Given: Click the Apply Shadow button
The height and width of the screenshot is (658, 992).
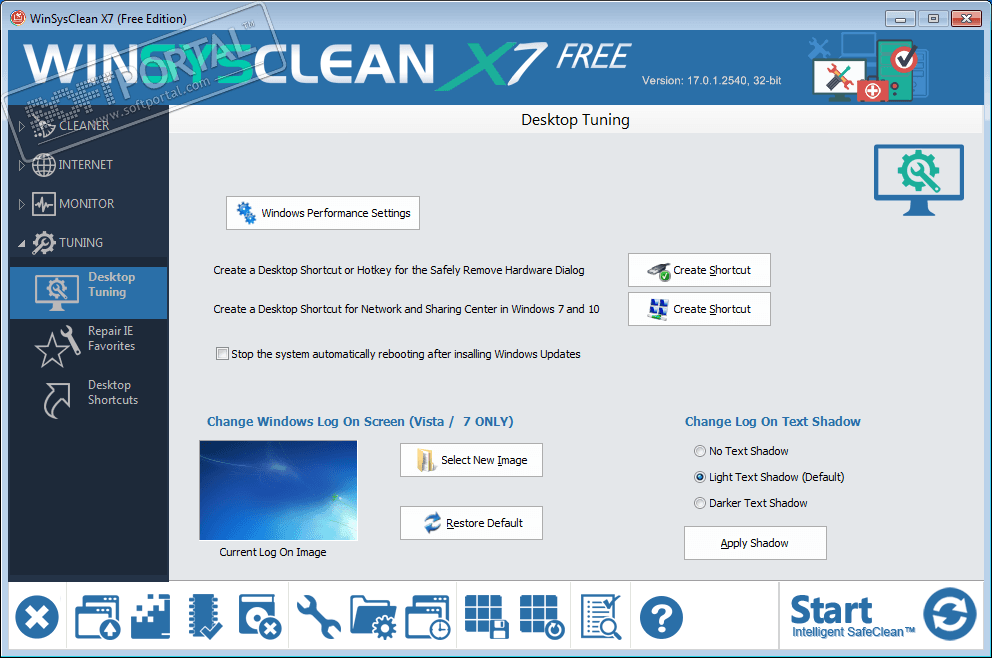Looking at the screenshot, I should click(x=755, y=543).
